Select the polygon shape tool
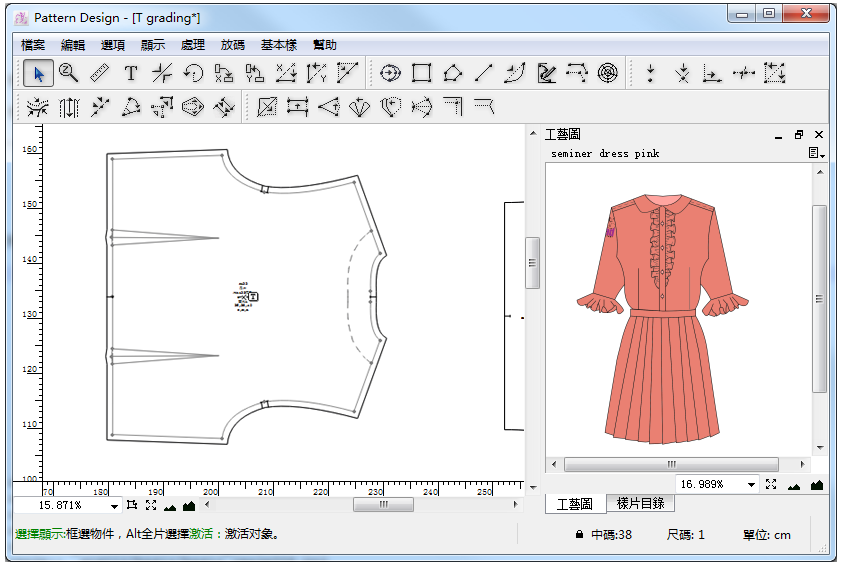The height and width of the screenshot is (568, 843). click(x=452, y=73)
